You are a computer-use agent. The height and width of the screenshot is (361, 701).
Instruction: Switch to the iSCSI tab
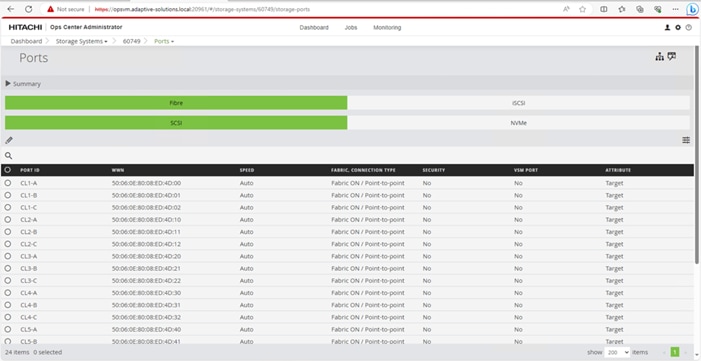tap(519, 103)
